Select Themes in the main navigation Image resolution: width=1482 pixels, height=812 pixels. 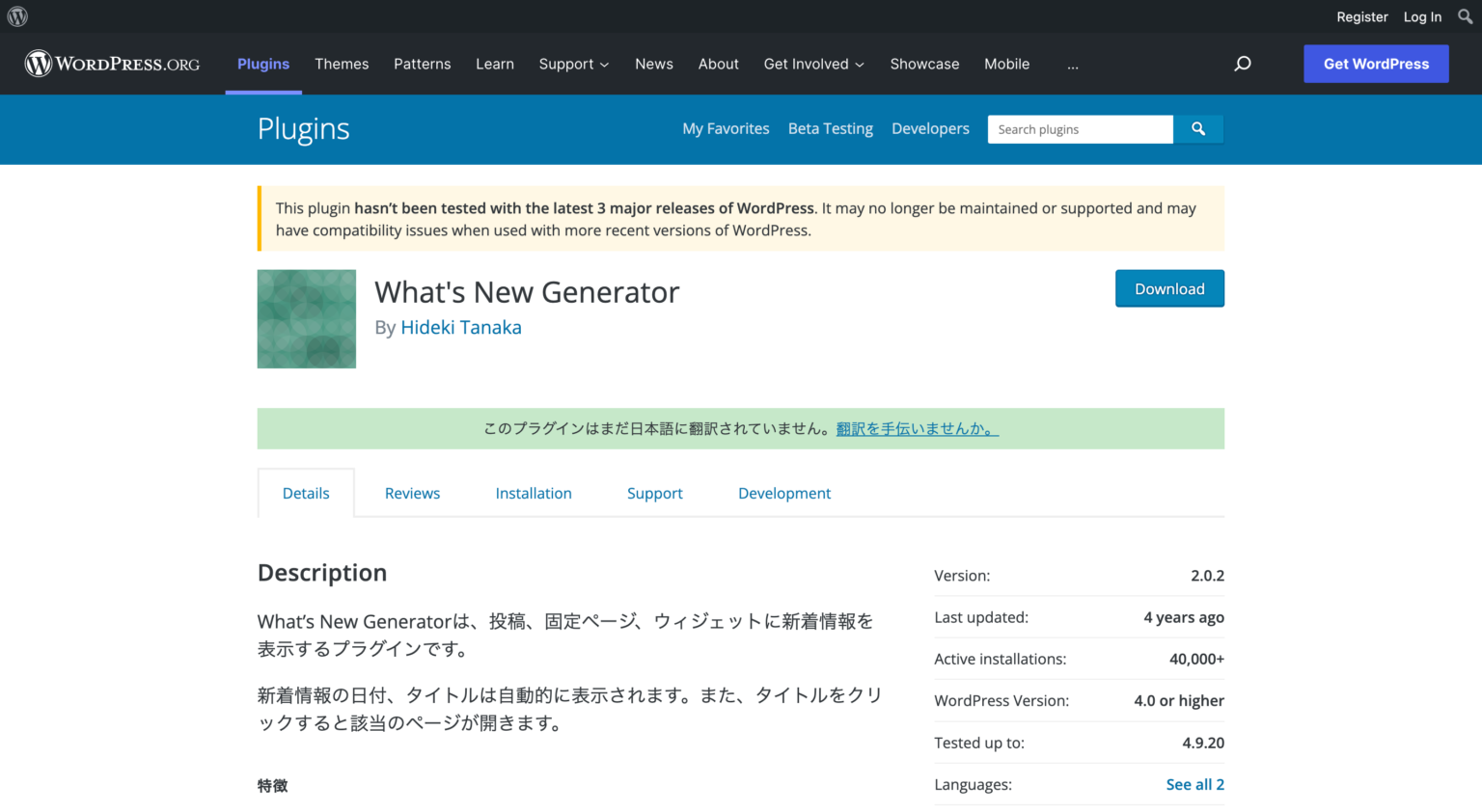pyautogui.click(x=342, y=64)
